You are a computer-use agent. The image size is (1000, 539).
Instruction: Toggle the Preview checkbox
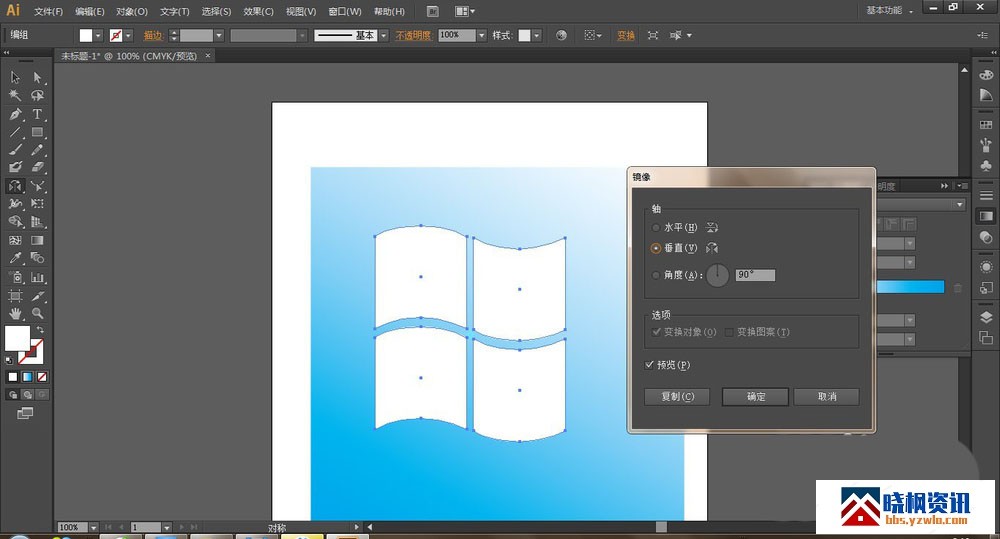pos(649,365)
